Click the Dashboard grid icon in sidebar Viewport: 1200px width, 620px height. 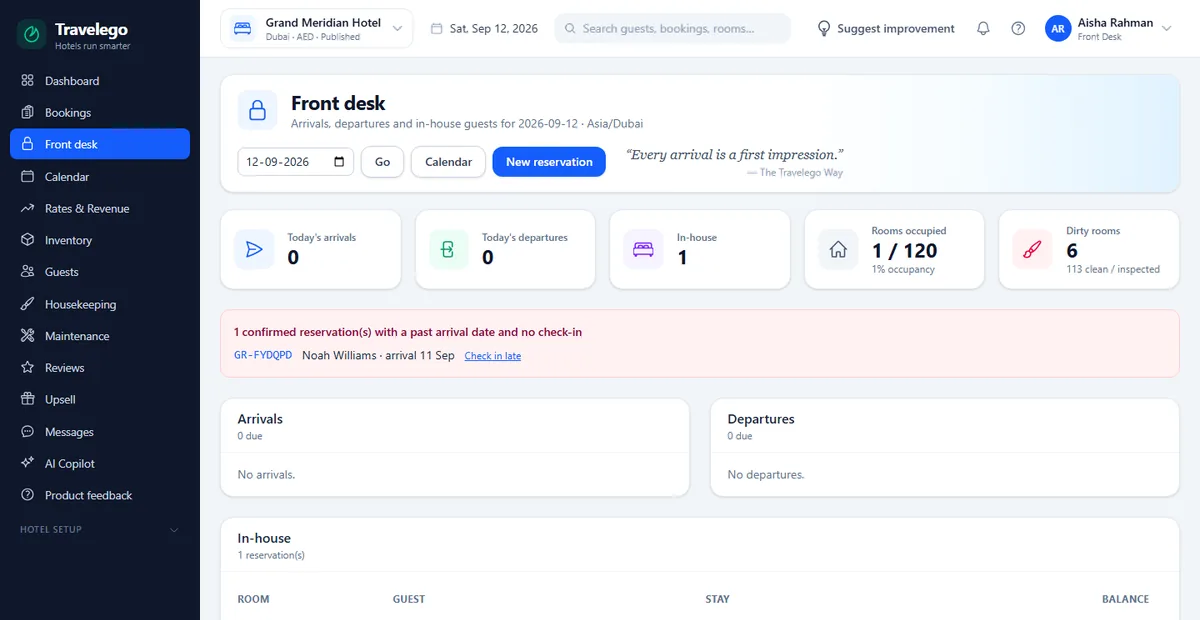tap(27, 80)
